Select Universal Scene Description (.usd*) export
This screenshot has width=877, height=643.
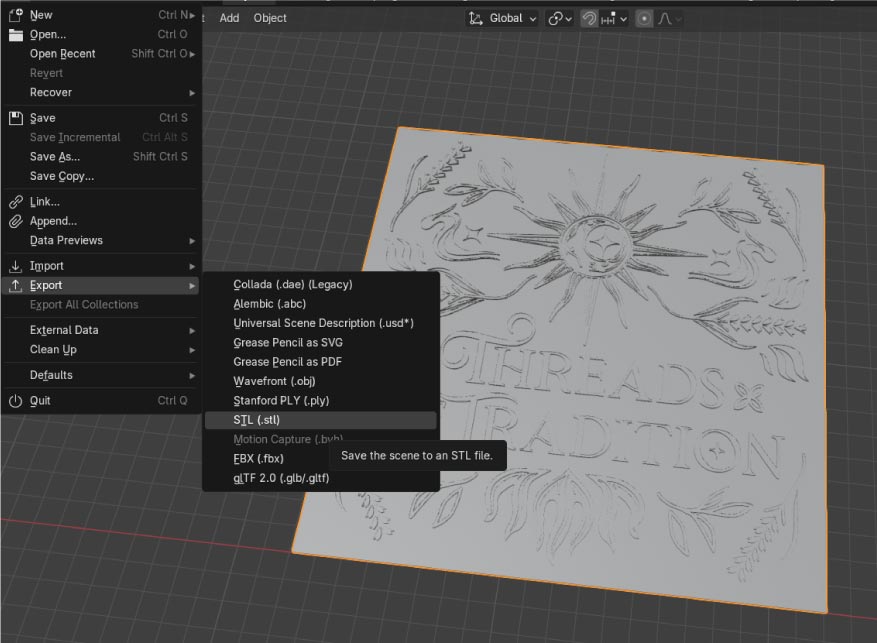pyautogui.click(x=320, y=323)
